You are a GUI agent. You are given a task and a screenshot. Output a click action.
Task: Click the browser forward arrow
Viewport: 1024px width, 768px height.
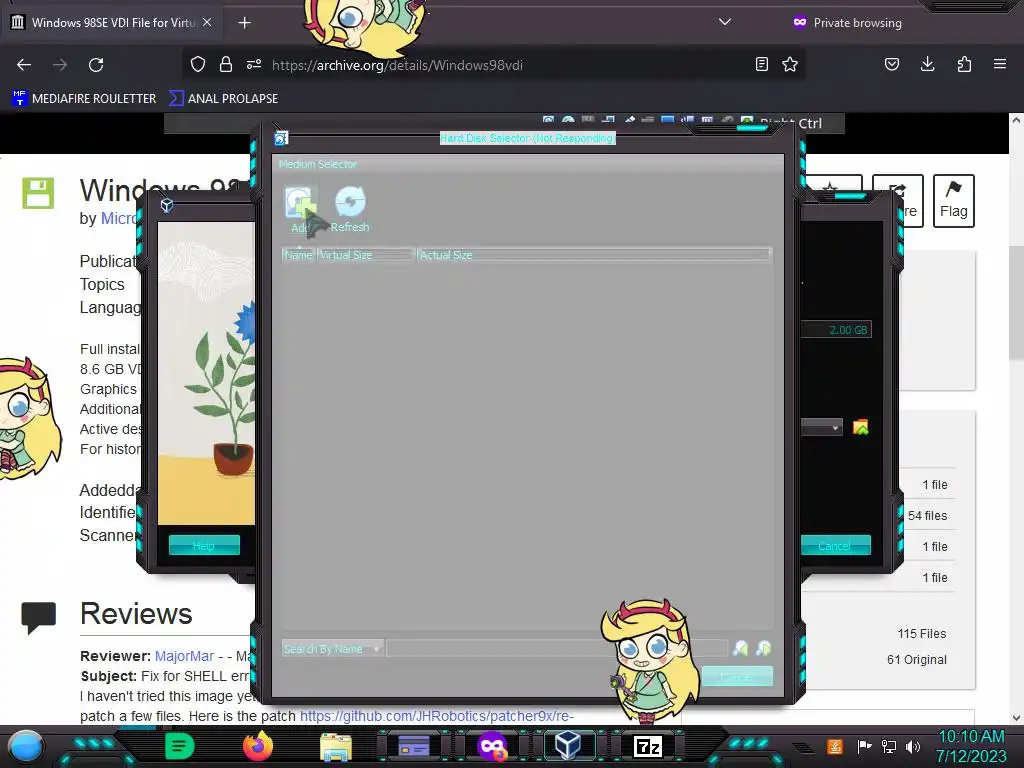point(60,65)
